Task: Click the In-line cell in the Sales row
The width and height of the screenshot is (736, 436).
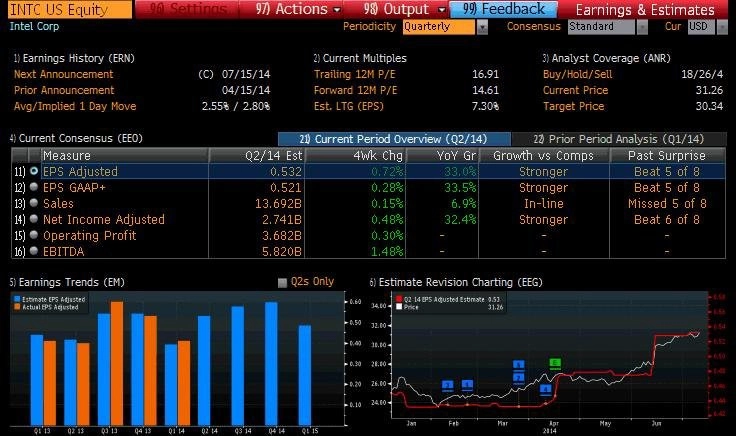Action: pos(544,204)
